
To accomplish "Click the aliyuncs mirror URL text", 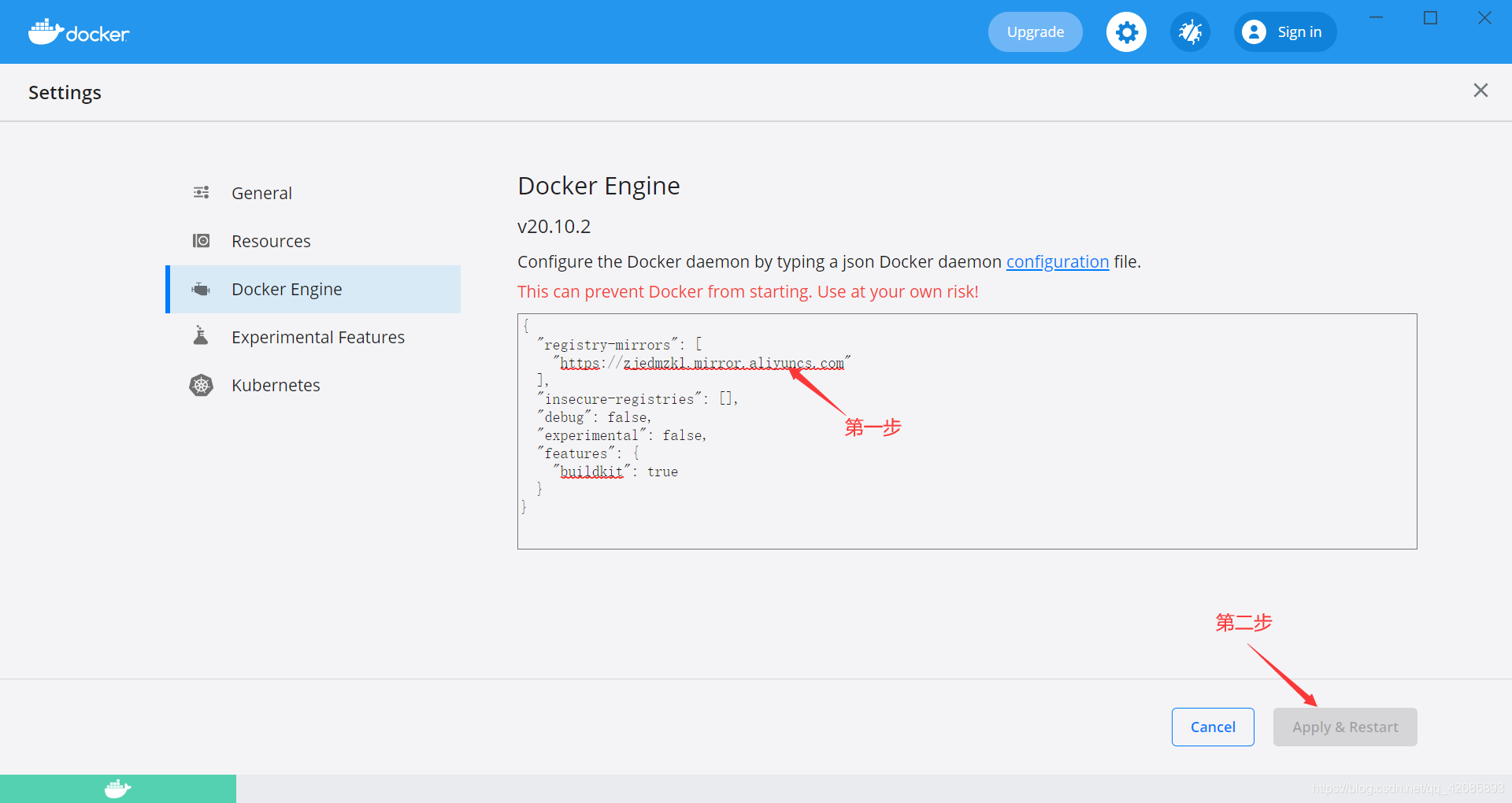I will [x=702, y=363].
